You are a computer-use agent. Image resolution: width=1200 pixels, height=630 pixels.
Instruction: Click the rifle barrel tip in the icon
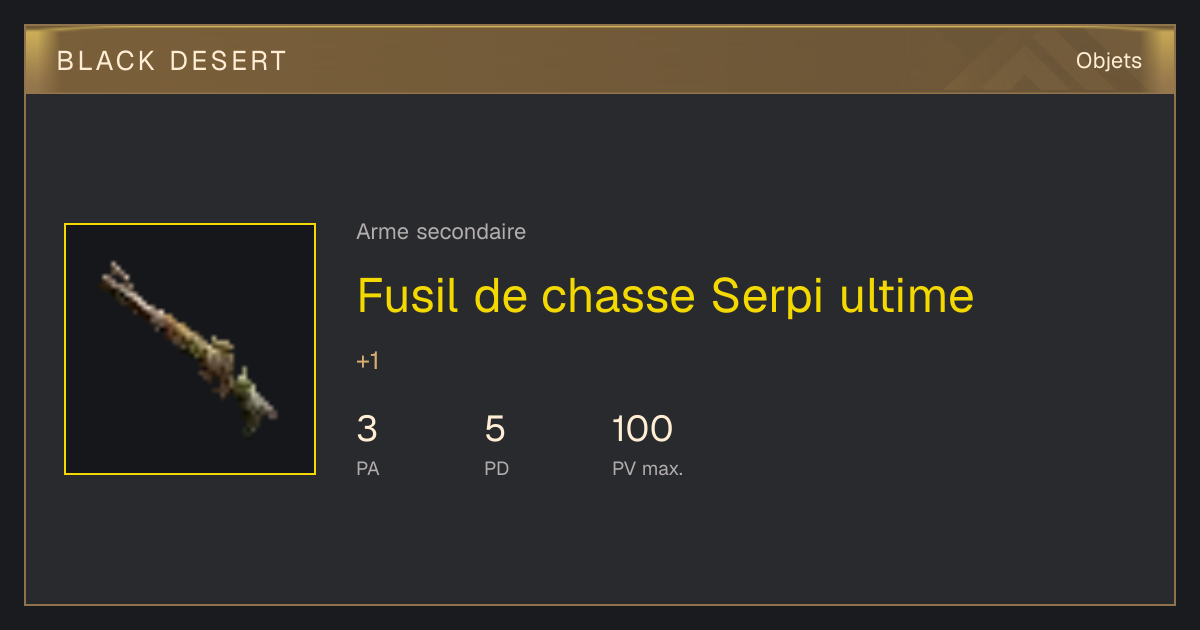[113, 270]
